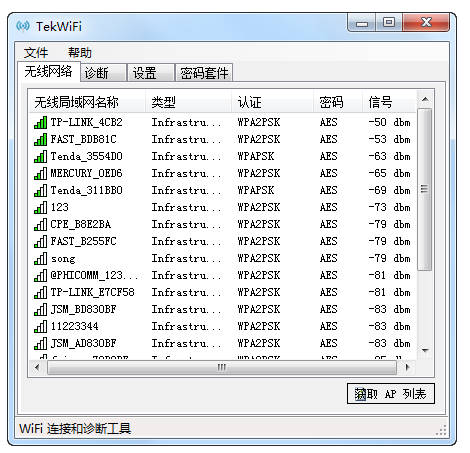Click the -63 dbm signal value
The width and height of the screenshot is (470, 453).
click(x=389, y=156)
